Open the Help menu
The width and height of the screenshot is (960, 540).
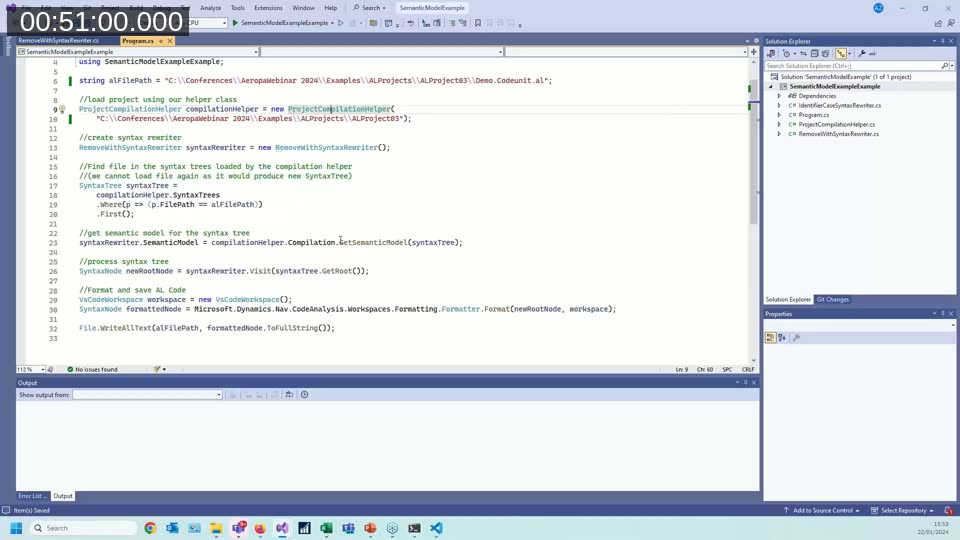point(331,8)
